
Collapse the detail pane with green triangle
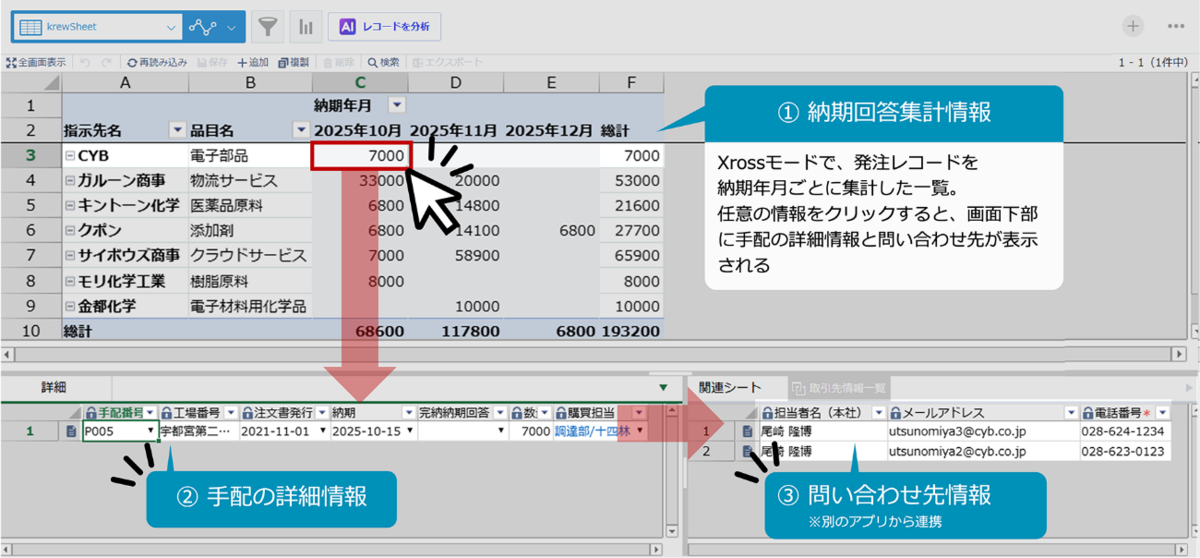tap(663, 387)
